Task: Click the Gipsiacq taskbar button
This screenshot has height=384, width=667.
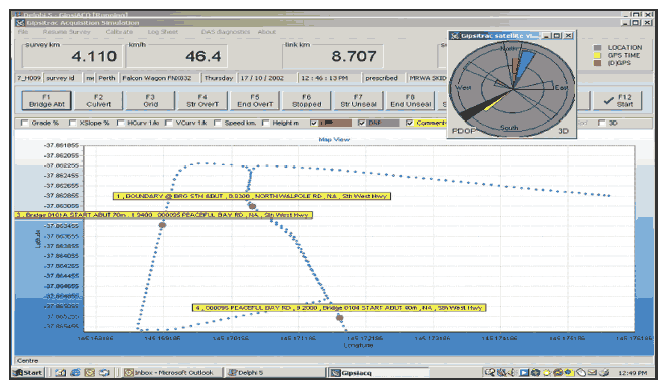Action: (378, 373)
